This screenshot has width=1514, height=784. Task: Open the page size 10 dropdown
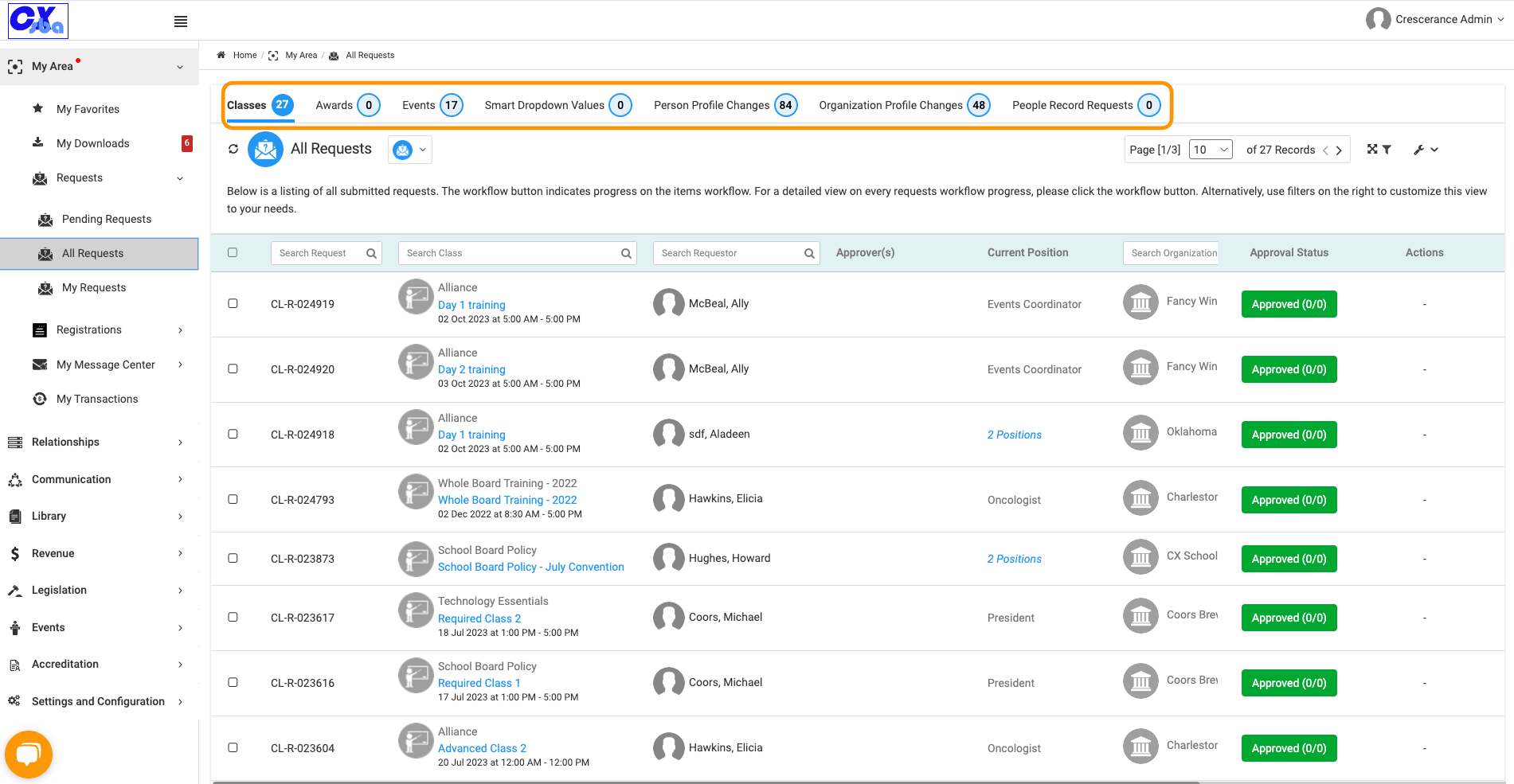tap(1211, 150)
